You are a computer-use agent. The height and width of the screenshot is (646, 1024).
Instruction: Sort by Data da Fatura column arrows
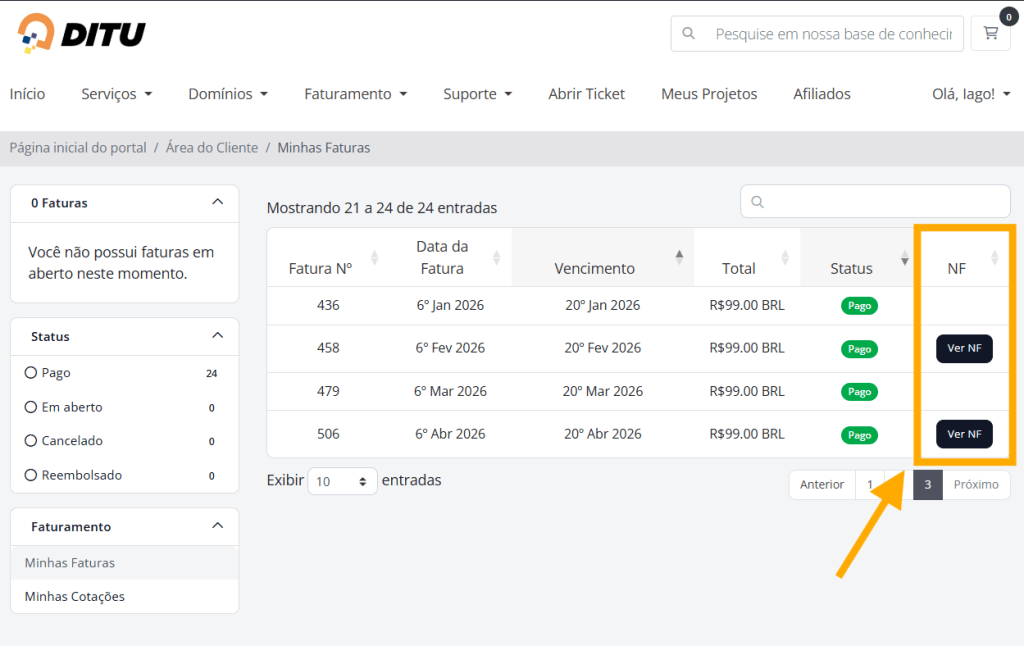pos(496,257)
